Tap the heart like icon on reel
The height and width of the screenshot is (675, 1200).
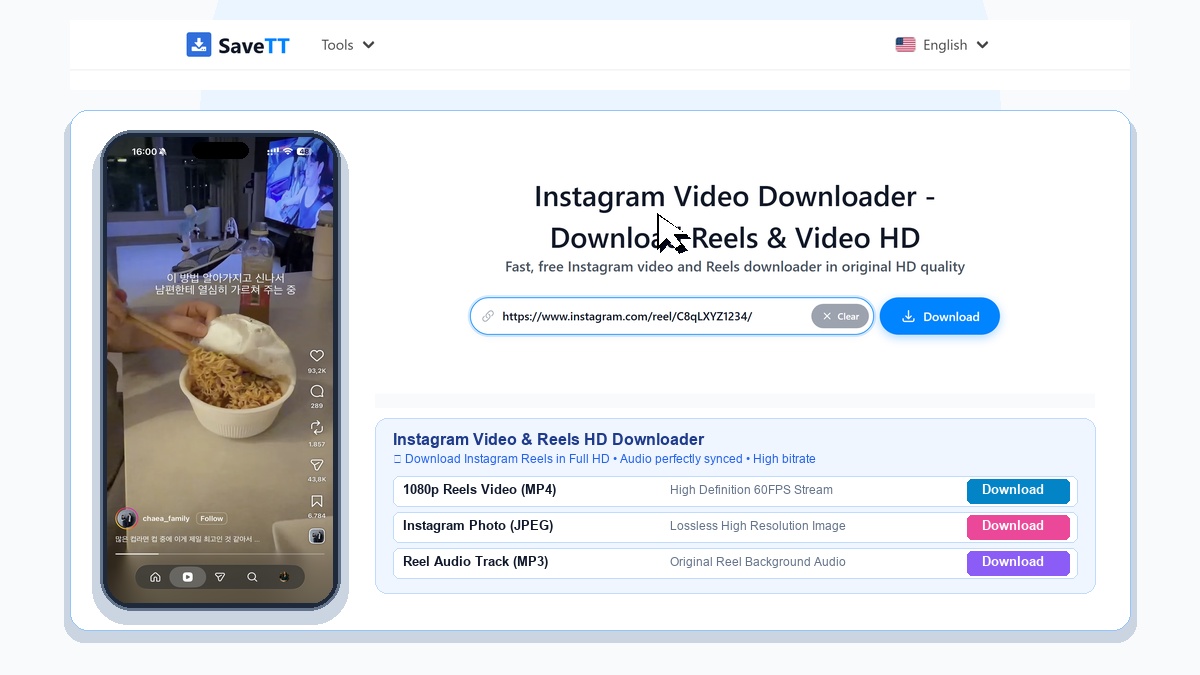[317, 356]
